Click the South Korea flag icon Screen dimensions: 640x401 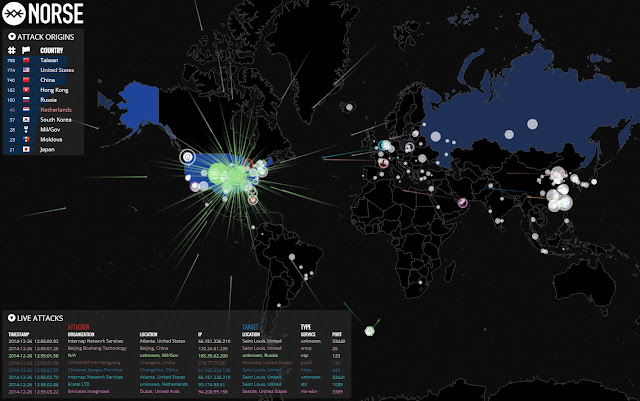tap(26, 120)
